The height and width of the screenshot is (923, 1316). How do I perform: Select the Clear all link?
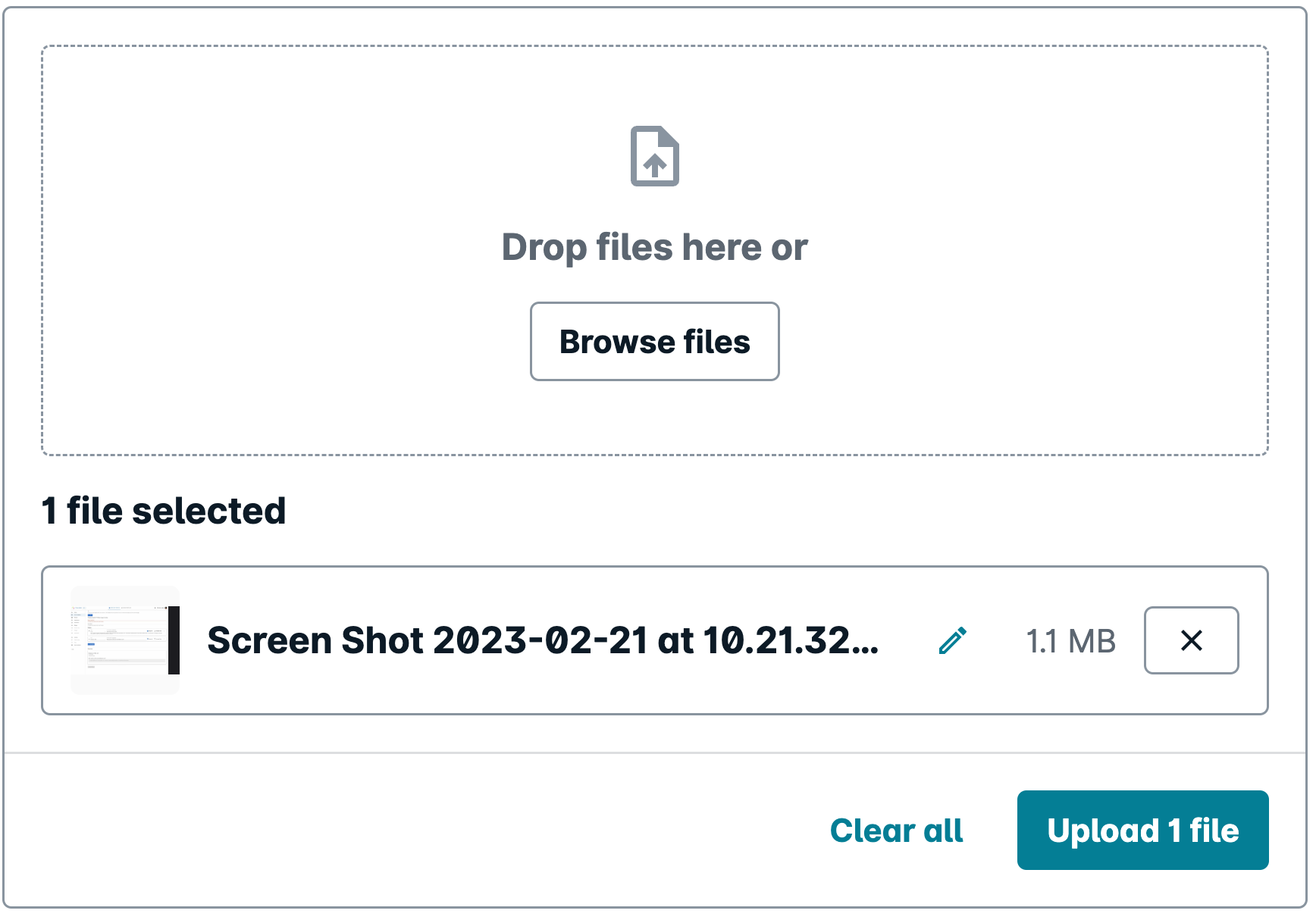[x=896, y=830]
